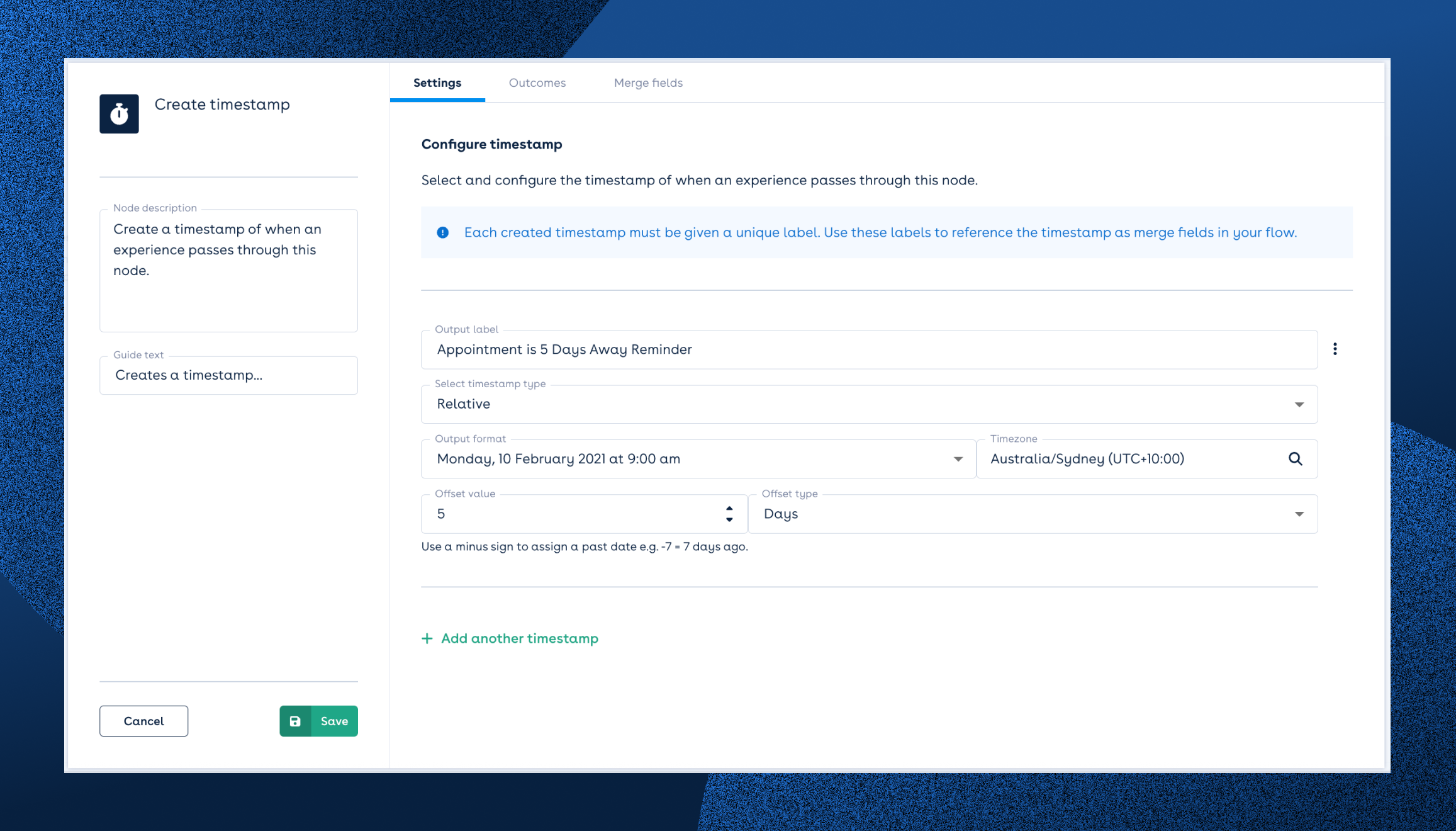This screenshot has height=831, width=1456.
Task: Switch to the Merge fields tab
Action: click(x=648, y=82)
